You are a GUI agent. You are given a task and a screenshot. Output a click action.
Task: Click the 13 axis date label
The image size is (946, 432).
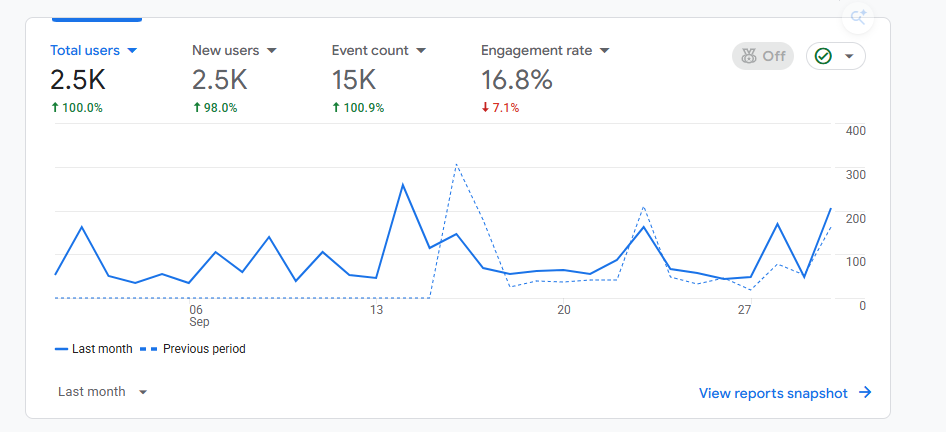(x=376, y=310)
